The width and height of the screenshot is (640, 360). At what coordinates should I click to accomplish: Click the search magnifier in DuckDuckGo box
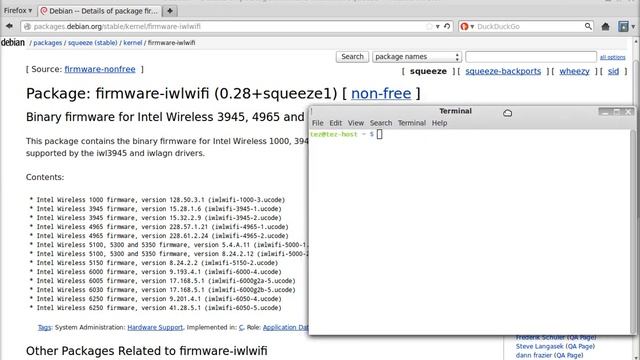coord(588,26)
